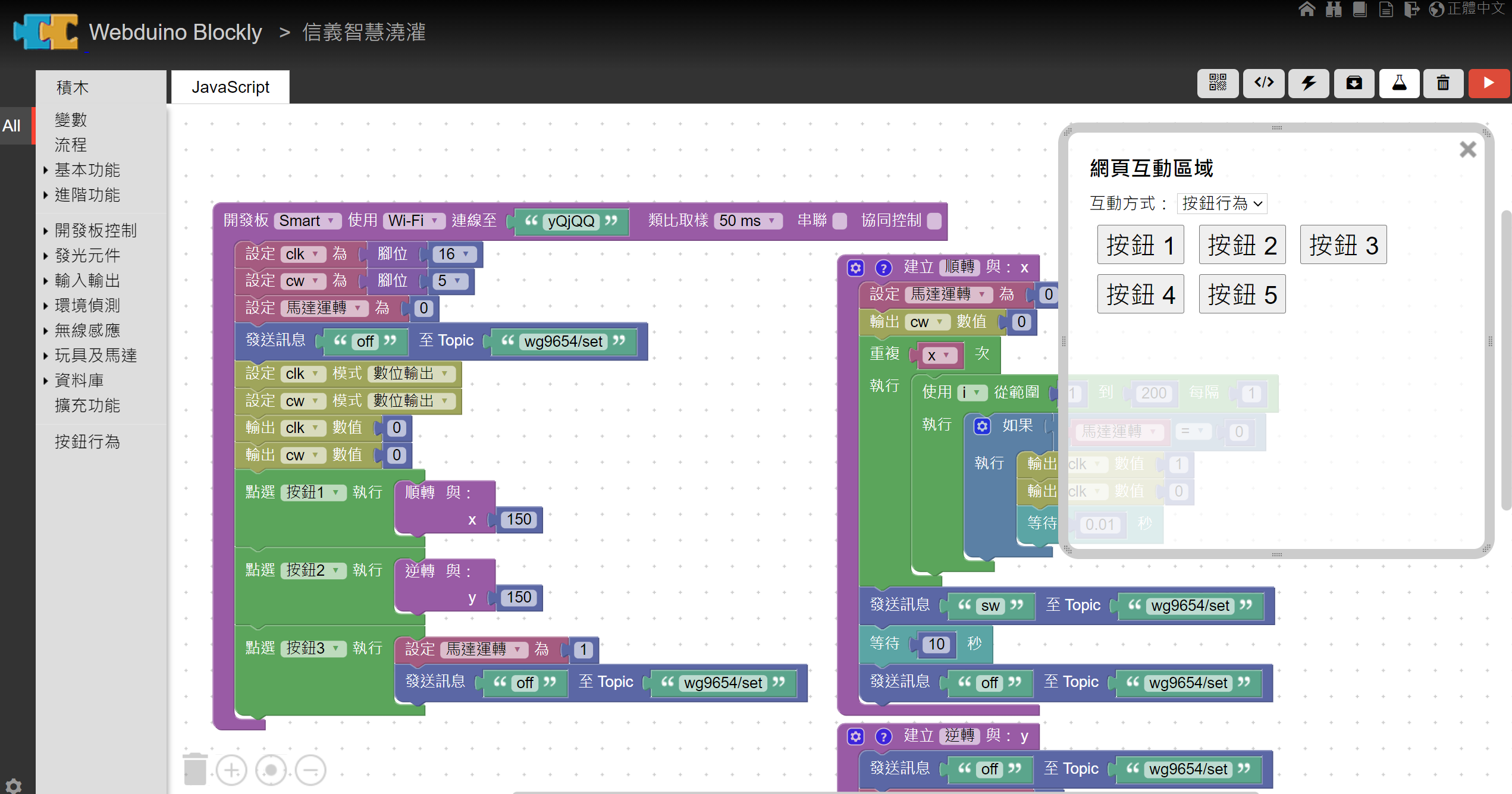Click the lightning bolt button
The width and height of the screenshot is (1512, 794).
coord(1309,83)
